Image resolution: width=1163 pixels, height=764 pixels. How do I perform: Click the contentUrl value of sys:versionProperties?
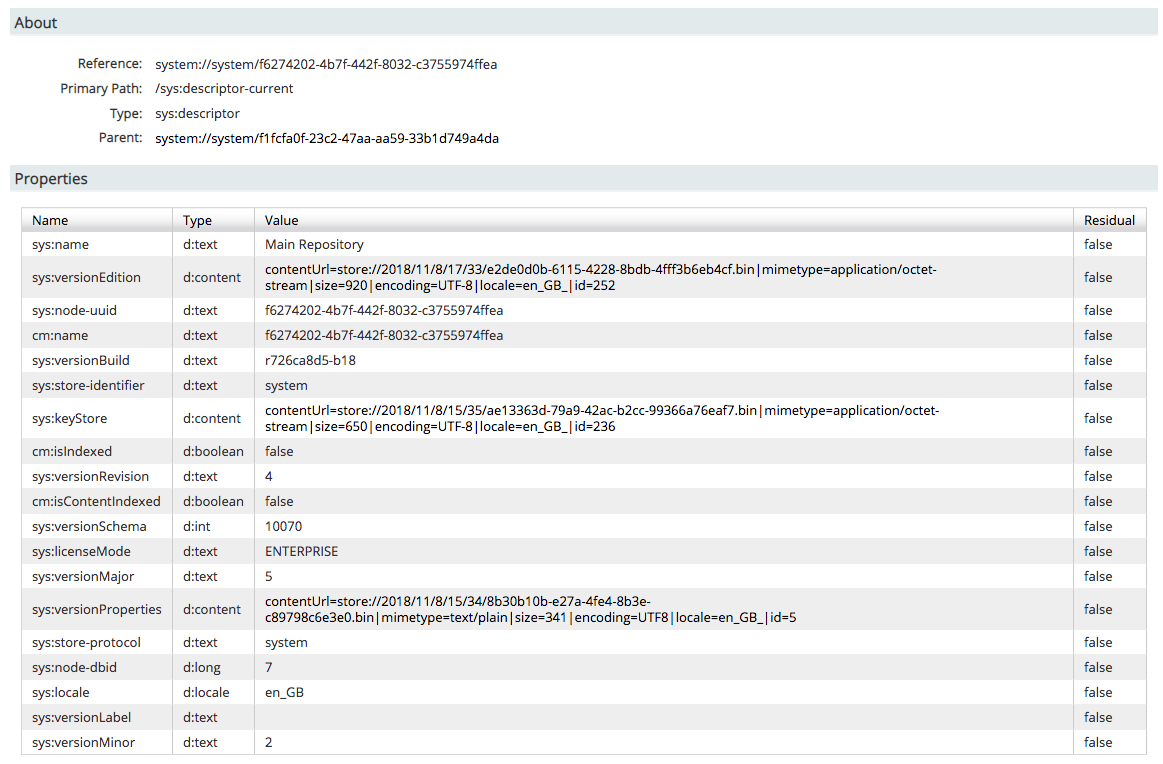click(530, 610)
